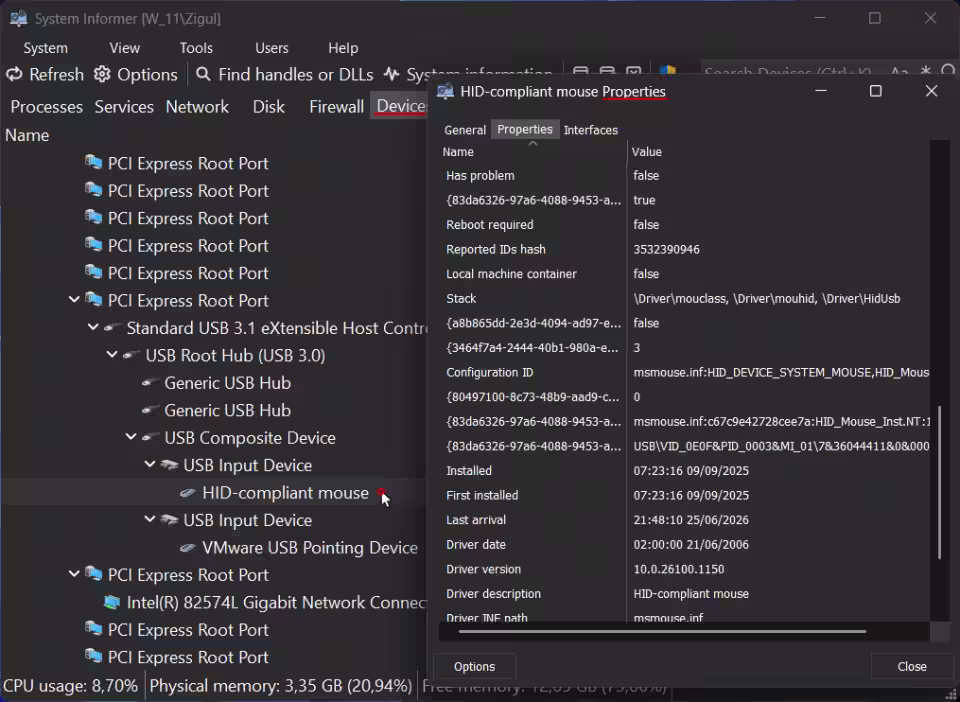Open the Tools menu

coord(196,48)
